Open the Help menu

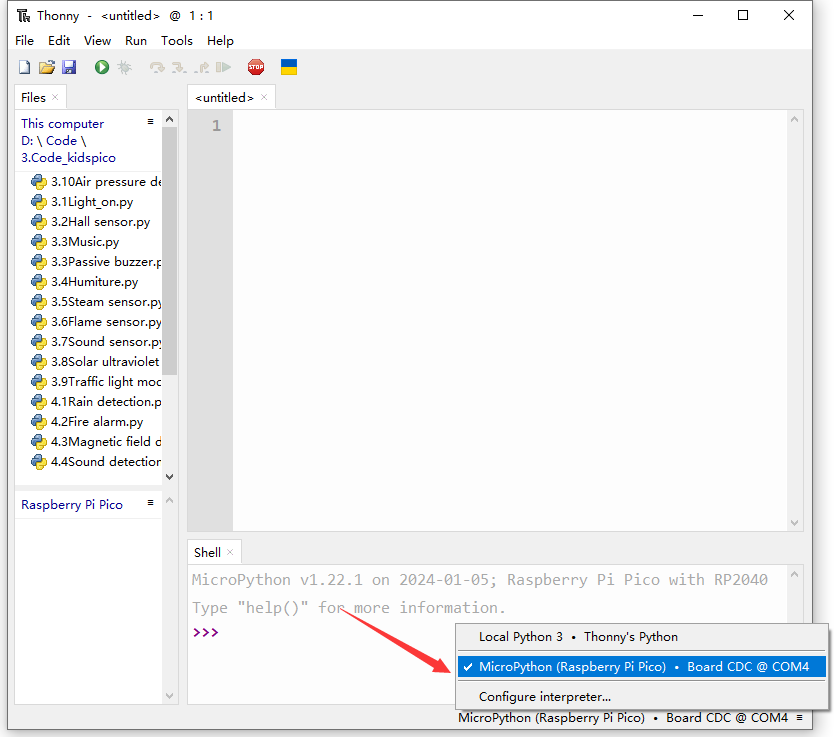click(220, 41)
